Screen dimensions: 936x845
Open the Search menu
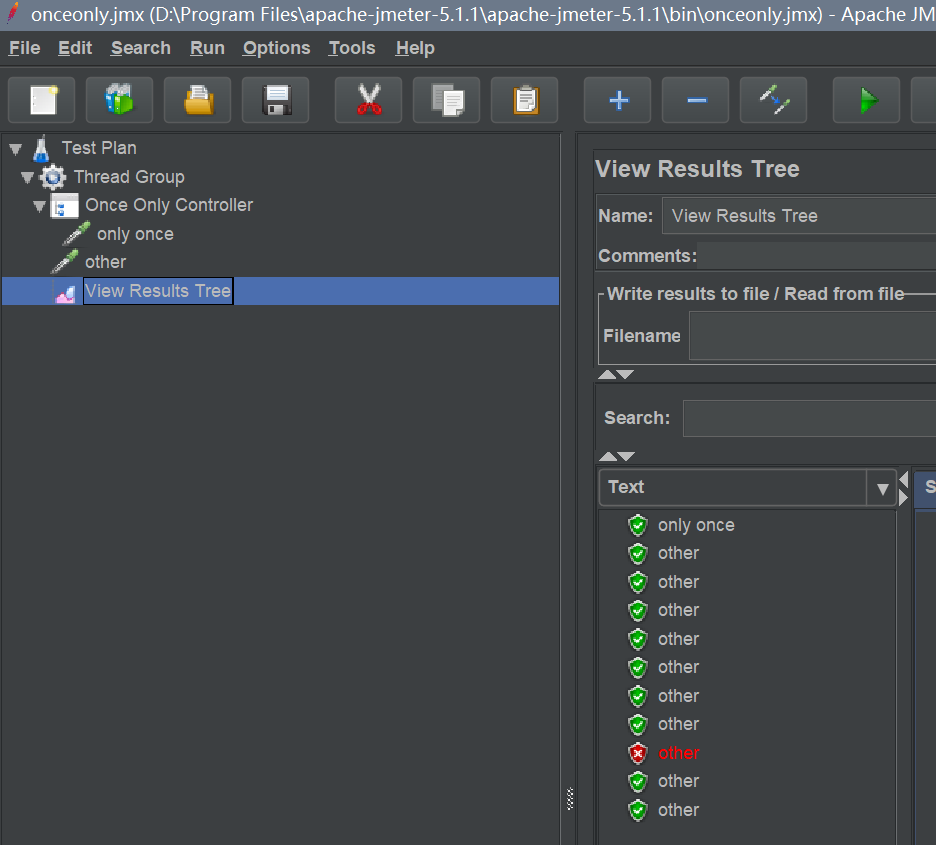coord(141,48)
